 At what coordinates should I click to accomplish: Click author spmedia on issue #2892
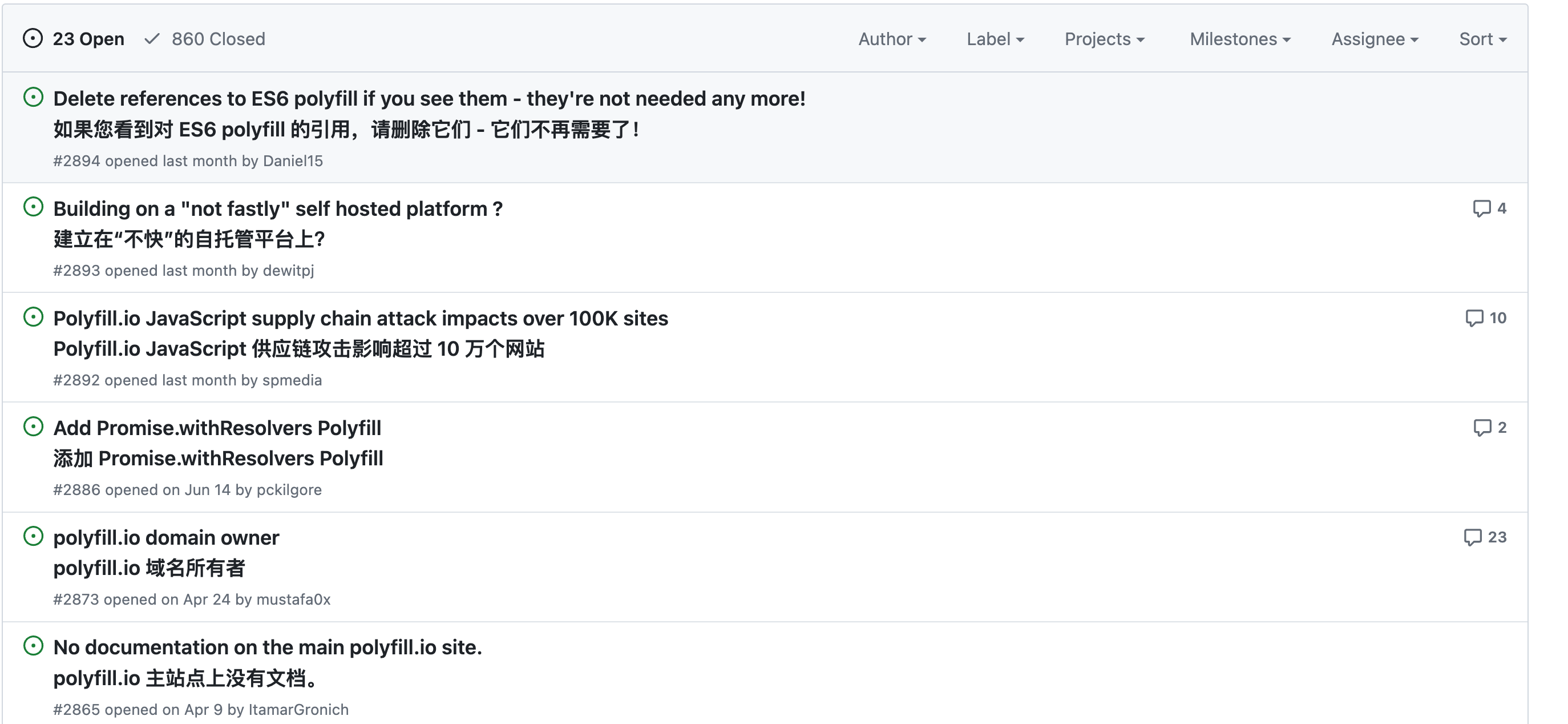(x=292, y=380)
